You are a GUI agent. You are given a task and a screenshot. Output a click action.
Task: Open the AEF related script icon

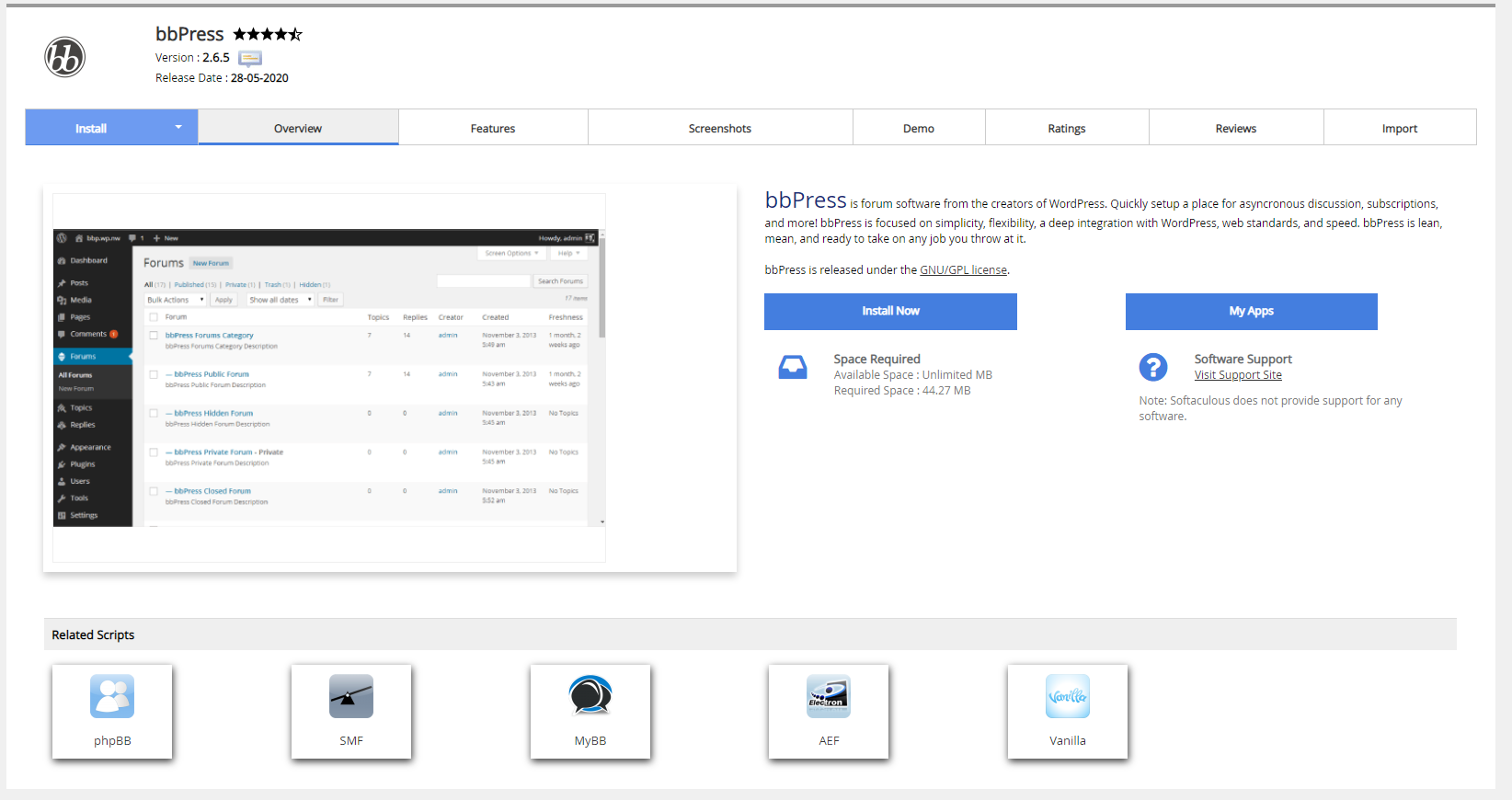(x=829, y=696)
